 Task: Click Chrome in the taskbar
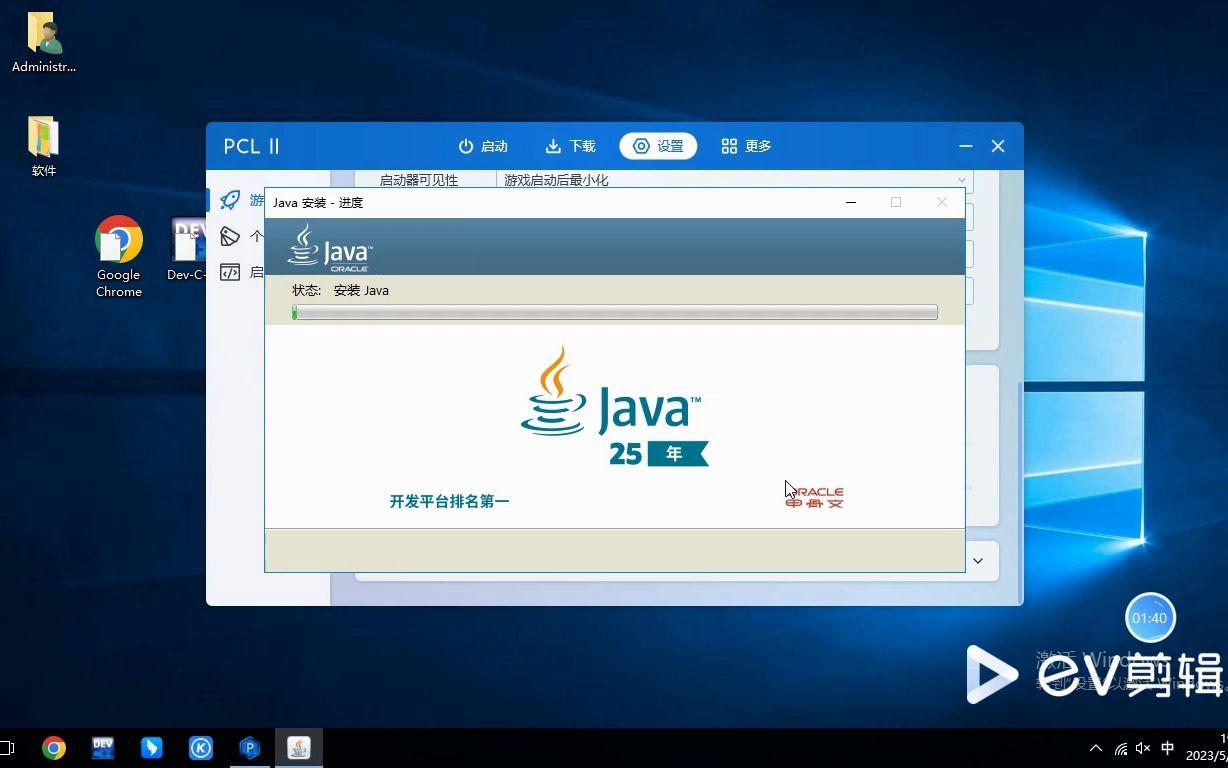[x=54, y=748]
